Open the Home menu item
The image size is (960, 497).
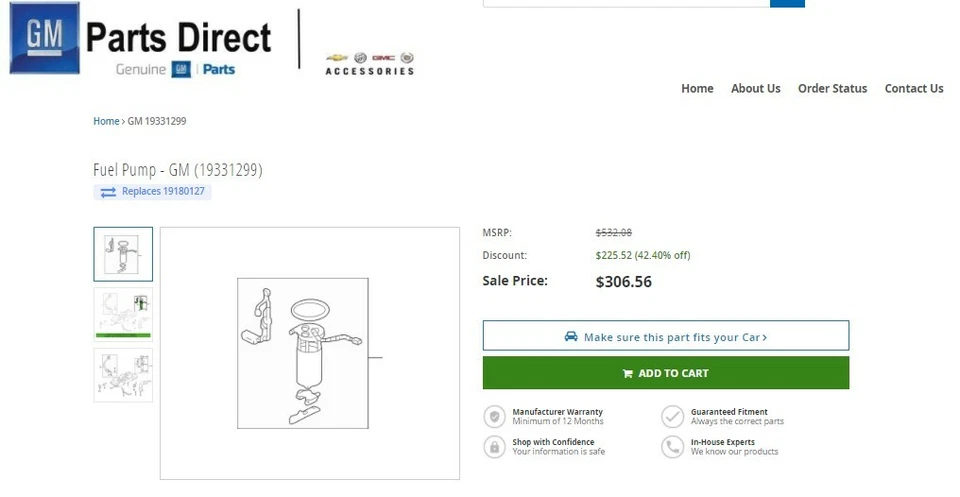[697, 88]
